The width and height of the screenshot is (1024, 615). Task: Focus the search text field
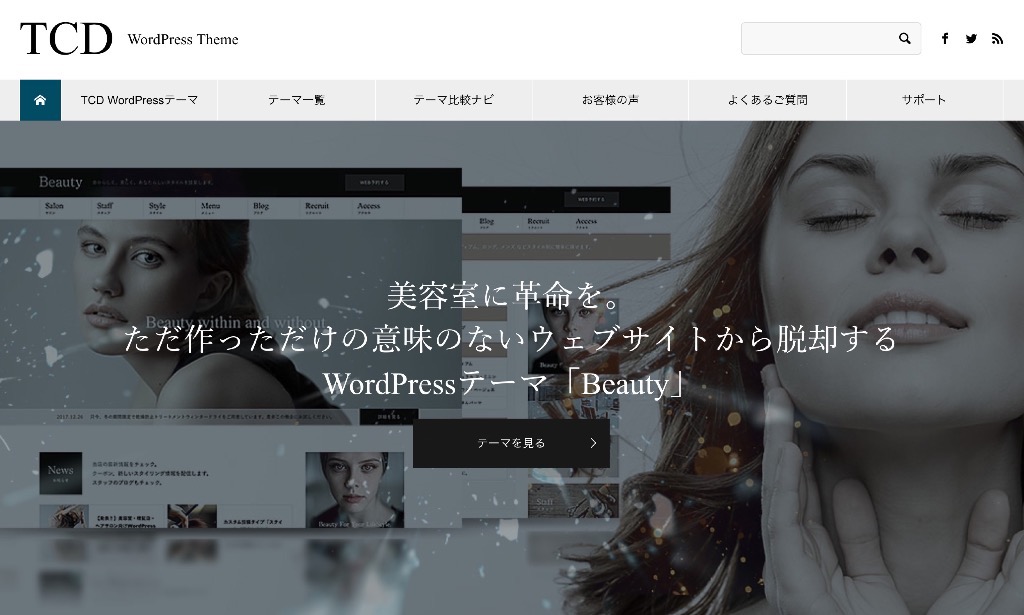pyautogui.click(x=817, y=39)
